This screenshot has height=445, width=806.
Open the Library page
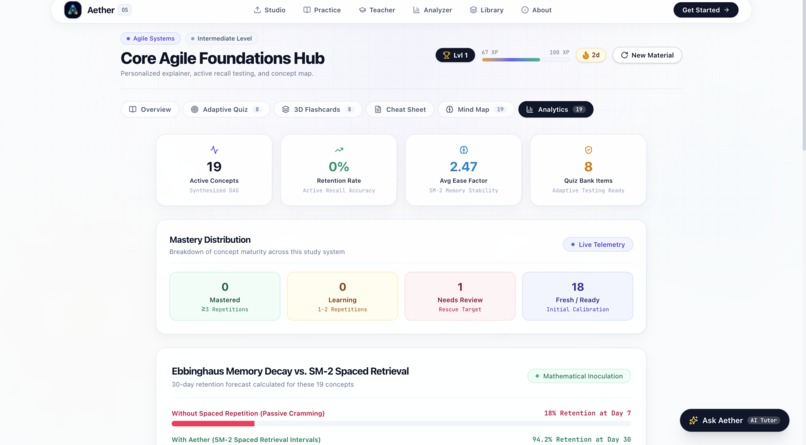[487, 10]
